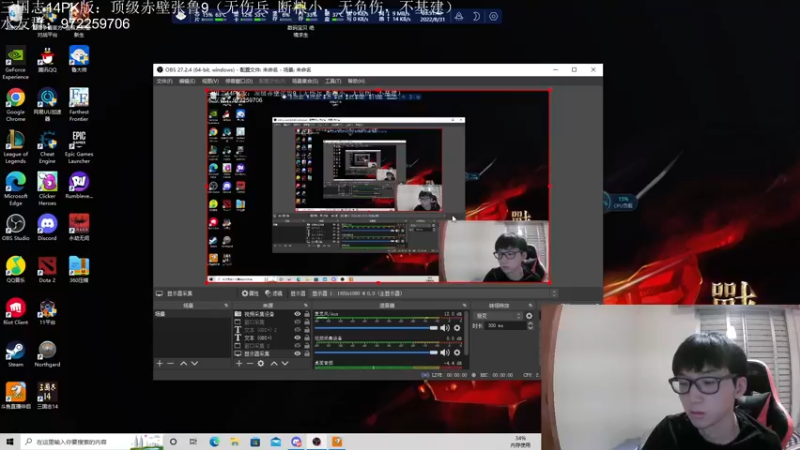Open Tencent QQ penguin desktop icon
800x450 pixels.
tap(47, 60)
